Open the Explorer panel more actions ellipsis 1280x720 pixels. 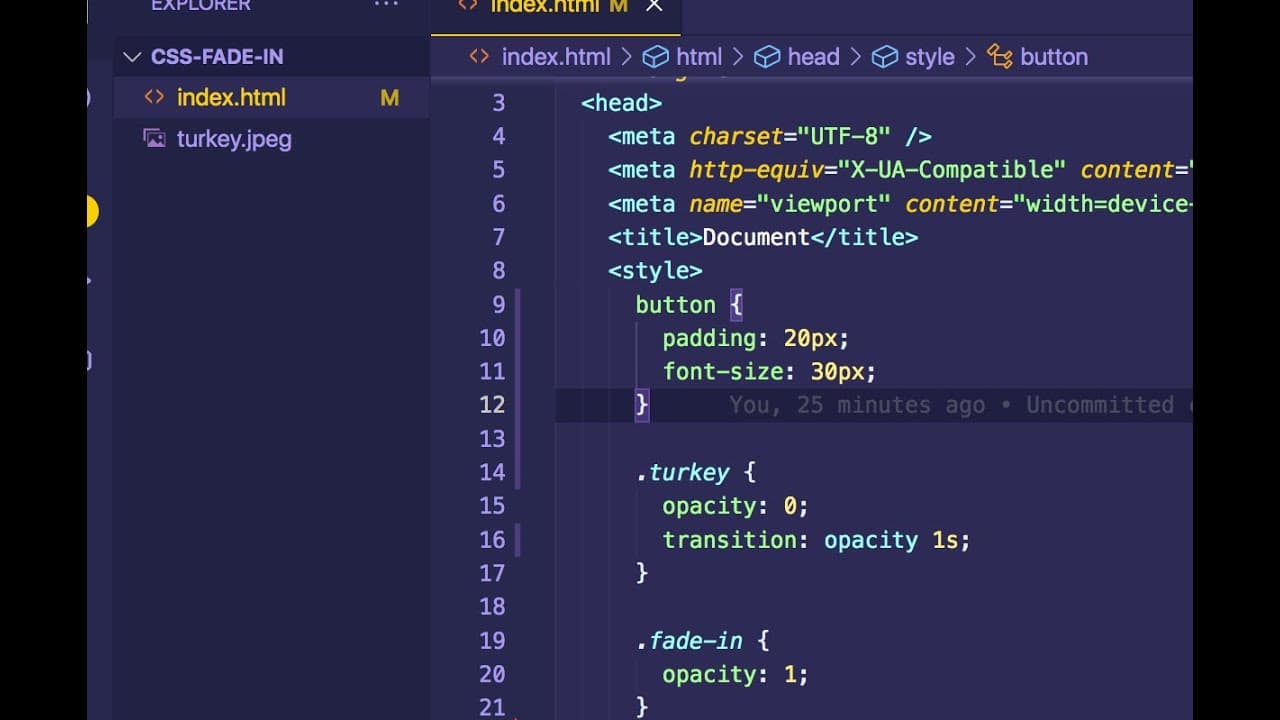coord(386,5)
